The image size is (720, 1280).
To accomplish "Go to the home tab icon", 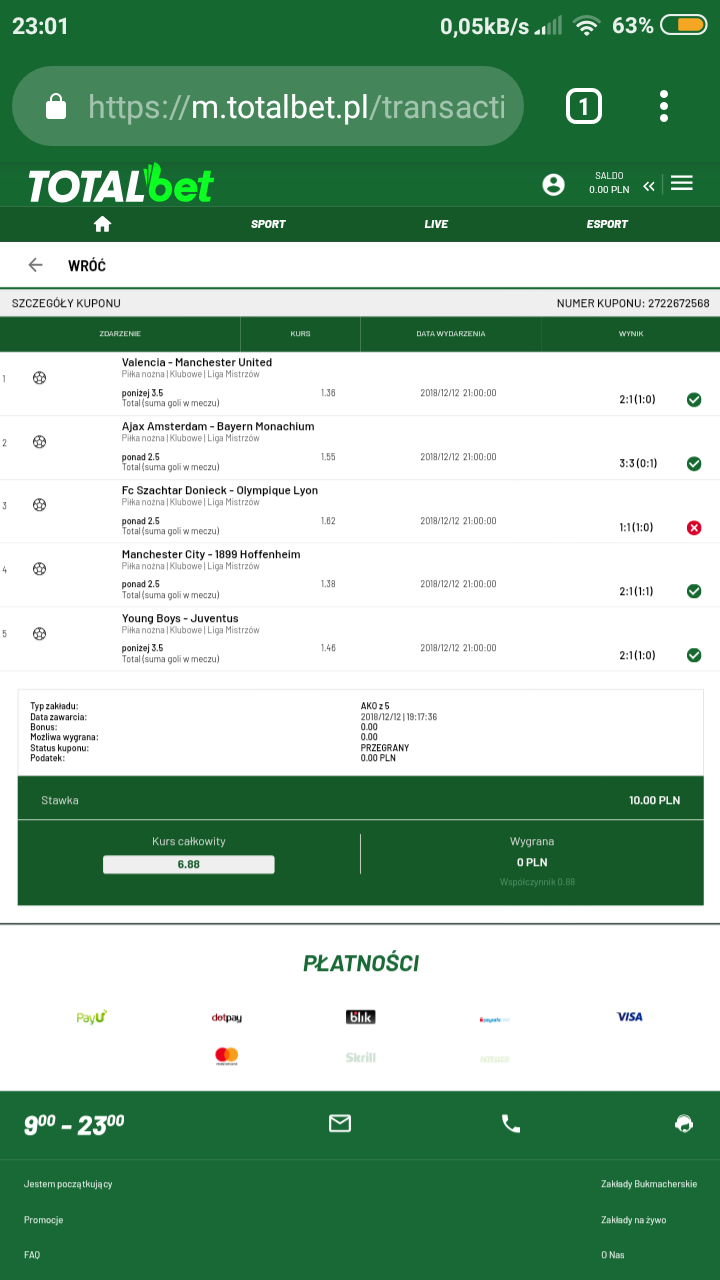I will (102, 224).
